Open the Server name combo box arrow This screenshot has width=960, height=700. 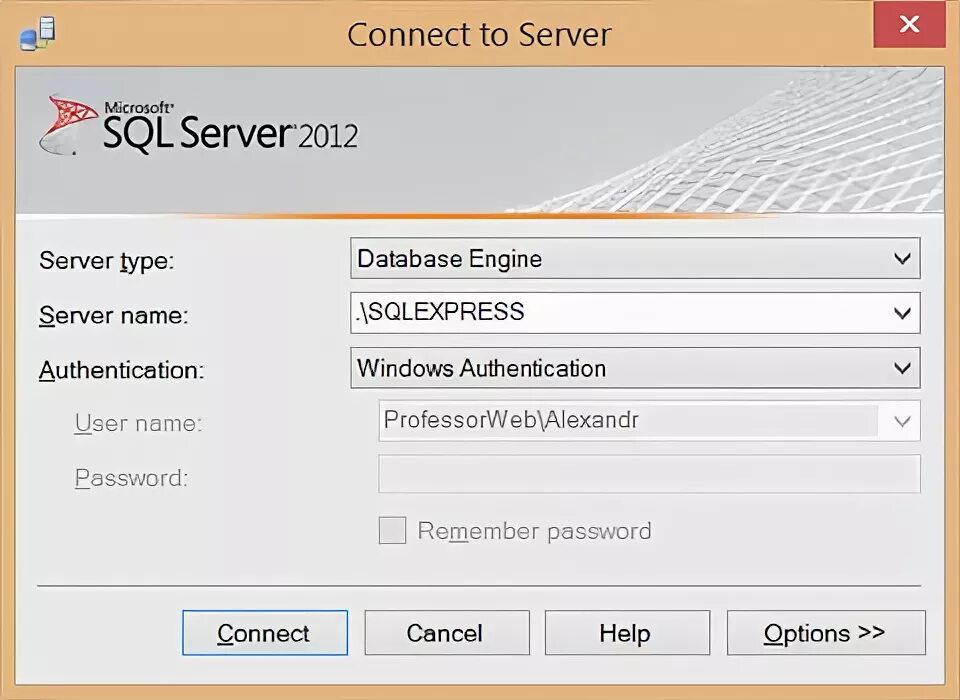point(902,314)
